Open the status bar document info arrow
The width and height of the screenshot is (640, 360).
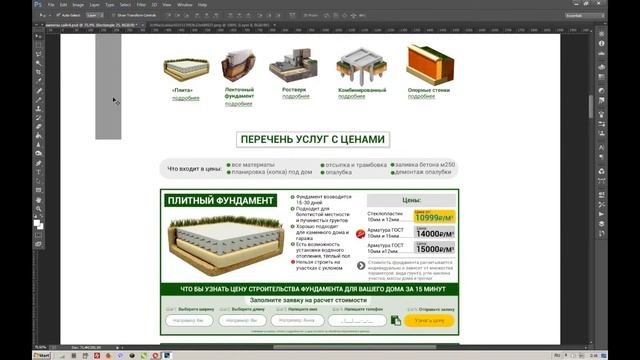point(118,348)
